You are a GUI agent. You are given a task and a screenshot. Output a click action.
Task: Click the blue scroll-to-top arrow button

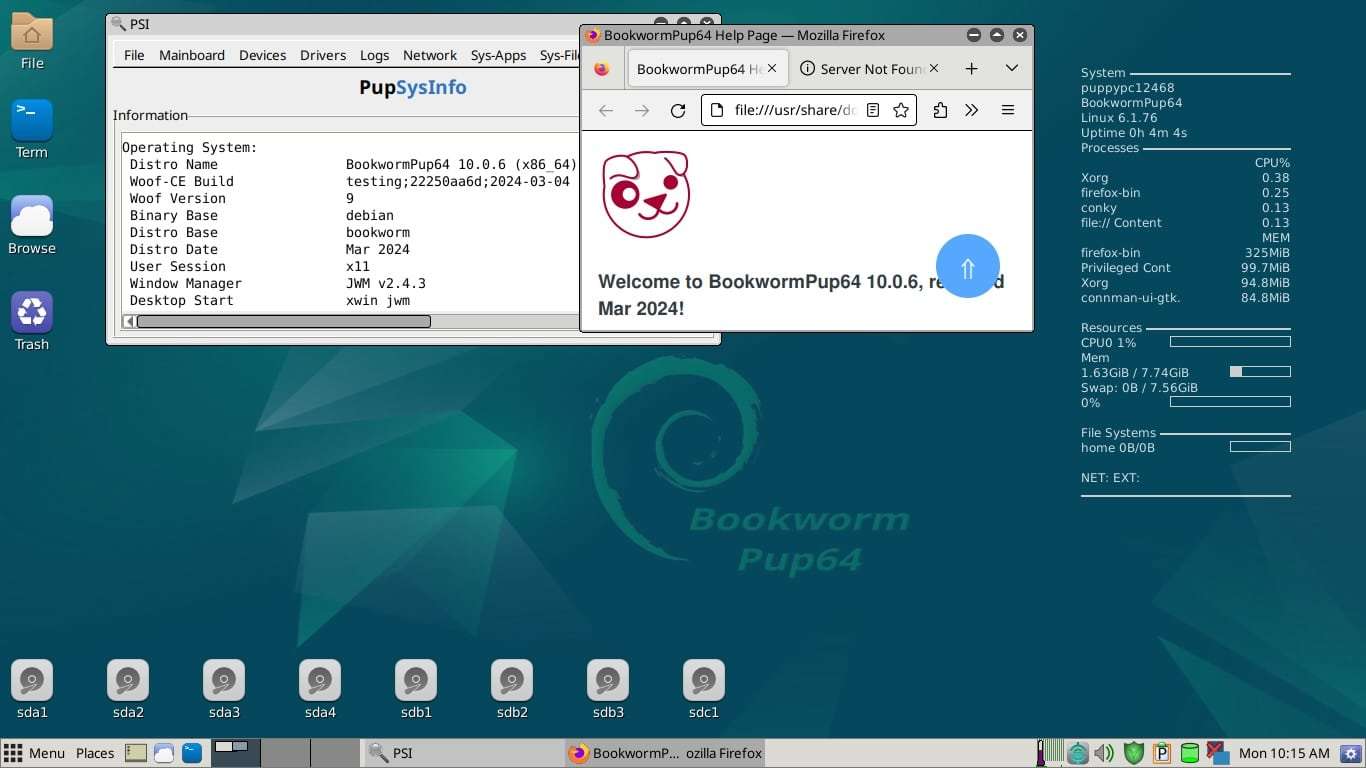pos(967,265)
